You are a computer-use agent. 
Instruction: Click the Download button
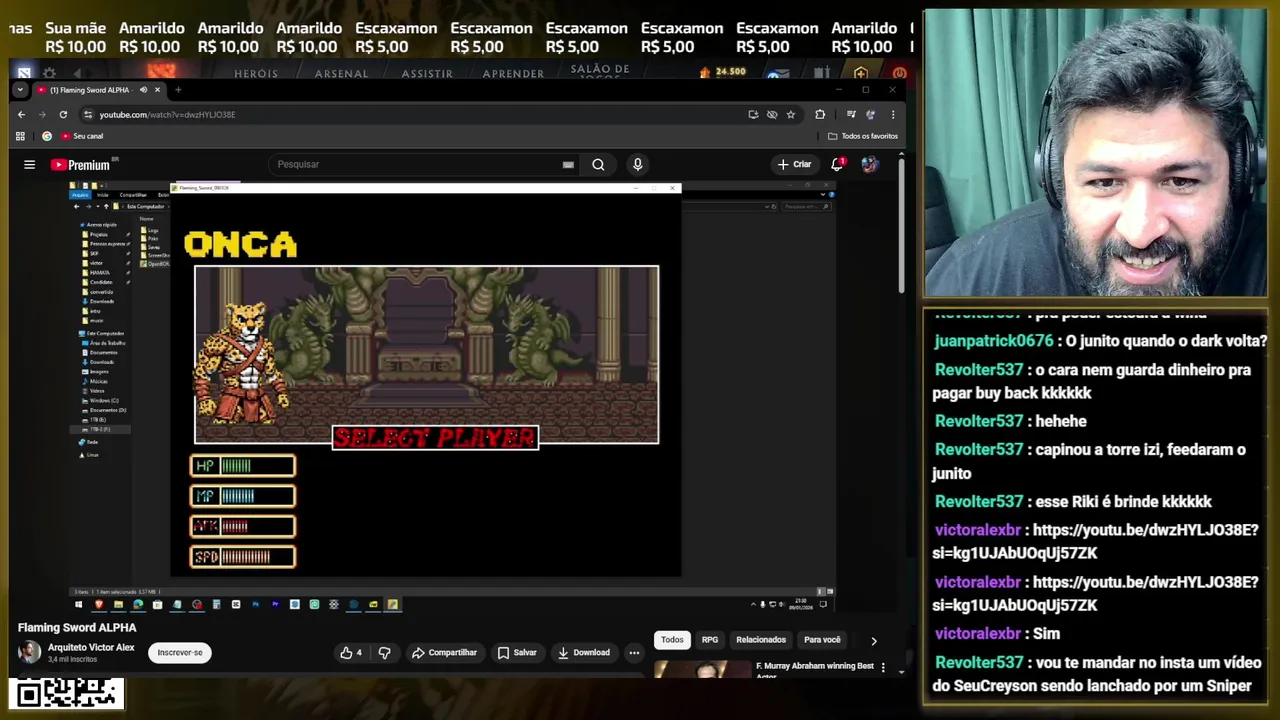point(583,653)
